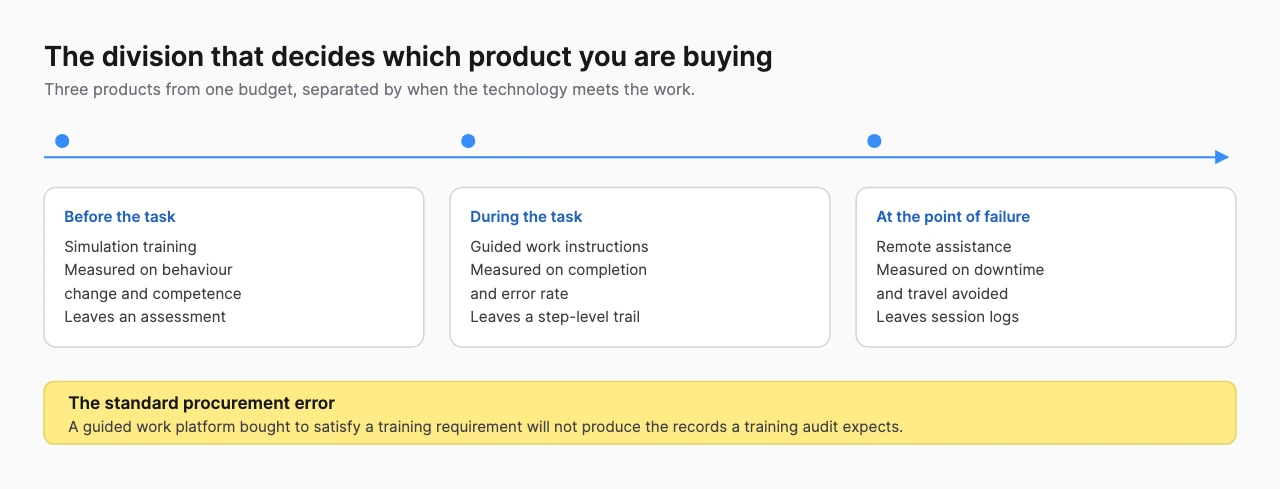Viewport: 1280px width, 489px height.
Task: Click the main slide title
Action: [408, 57]
